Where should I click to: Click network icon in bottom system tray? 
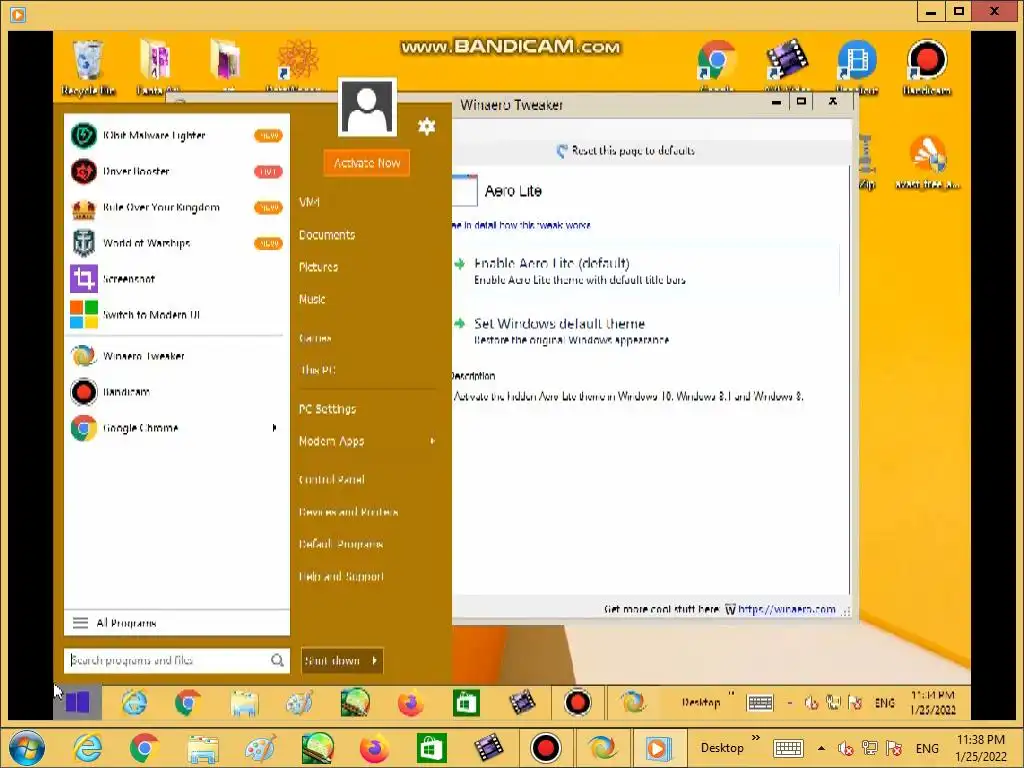point(870,748)
